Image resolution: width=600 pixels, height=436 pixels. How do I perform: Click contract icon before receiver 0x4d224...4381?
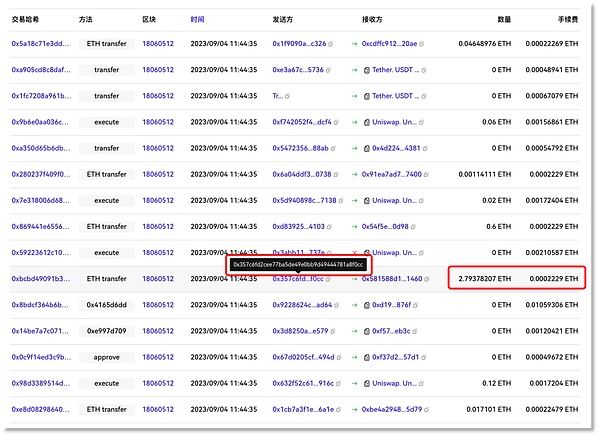coord(367,148)
